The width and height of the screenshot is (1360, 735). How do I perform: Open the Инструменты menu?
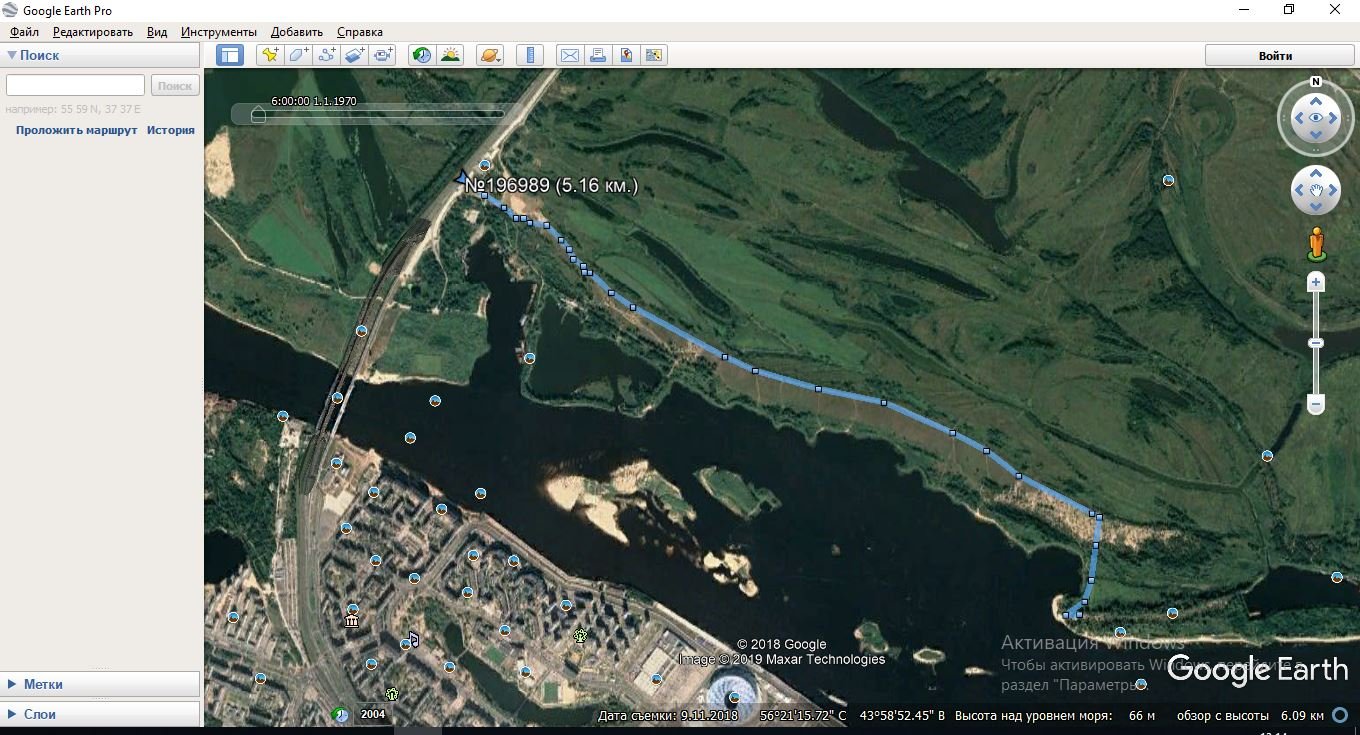click(218, 32)
